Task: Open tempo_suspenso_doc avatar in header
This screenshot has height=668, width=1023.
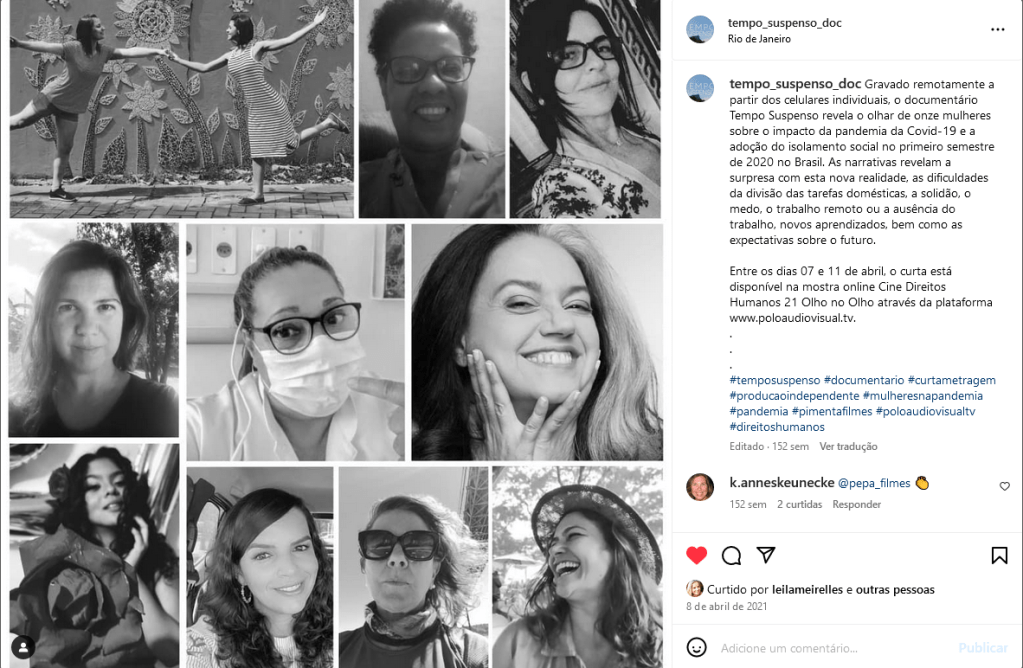Action: tap(700, 30)
